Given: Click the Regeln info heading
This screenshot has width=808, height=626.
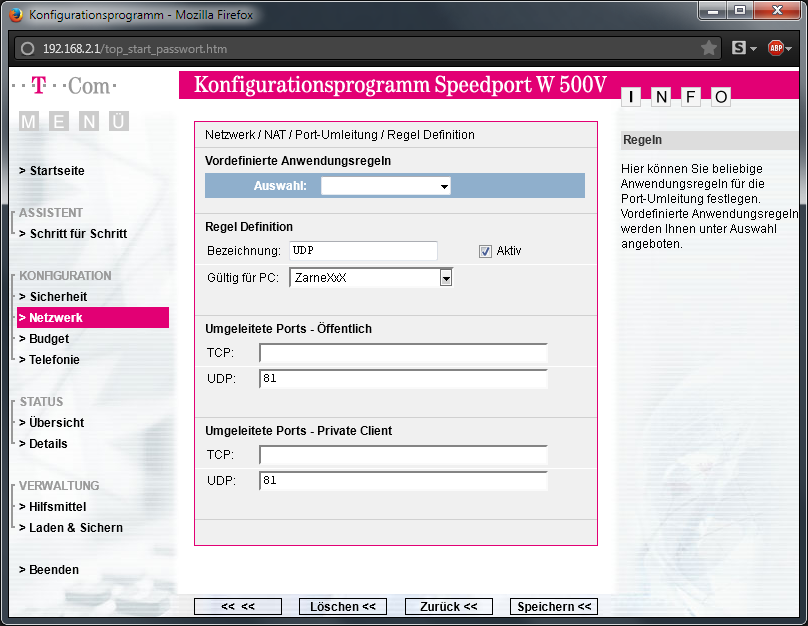Looking at the screenshot, I should click(x=642, y=140).
